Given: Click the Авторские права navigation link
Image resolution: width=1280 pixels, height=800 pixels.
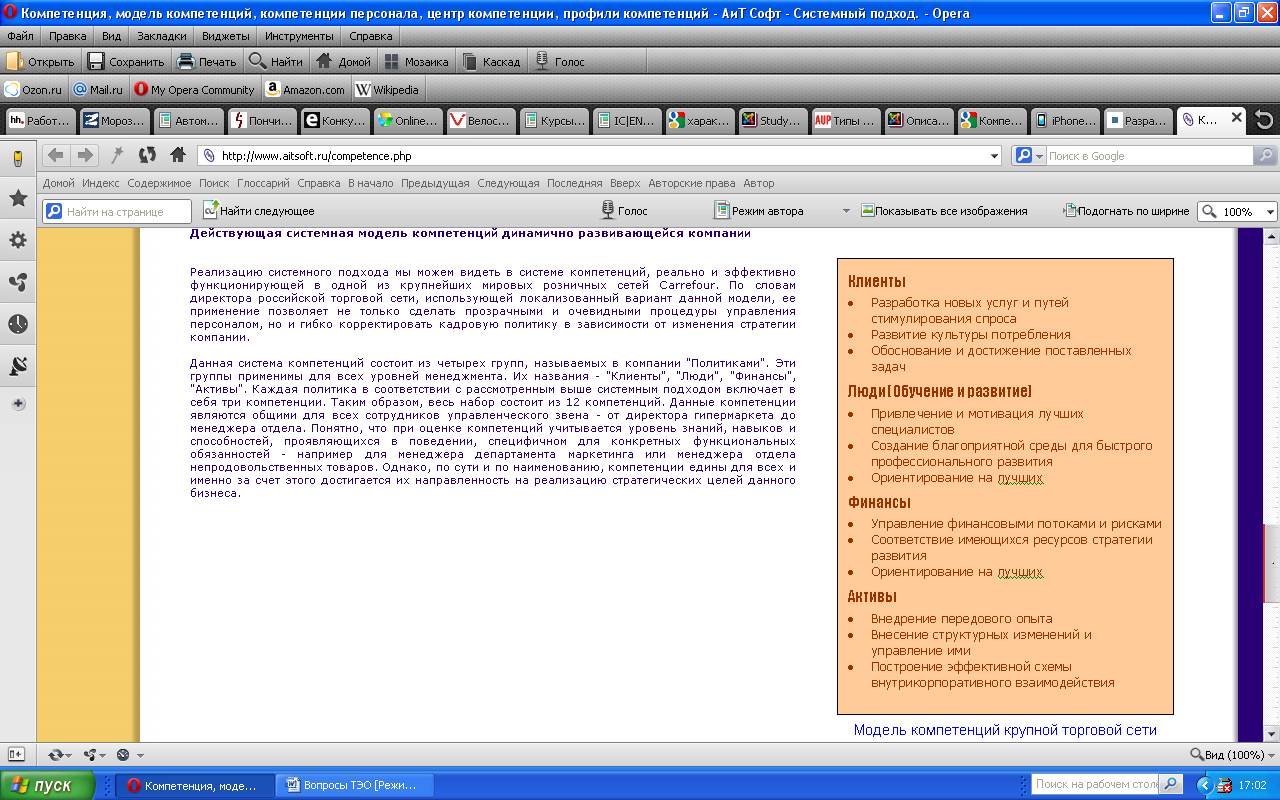Looking at the screenshot, I should tap(691, 183).
